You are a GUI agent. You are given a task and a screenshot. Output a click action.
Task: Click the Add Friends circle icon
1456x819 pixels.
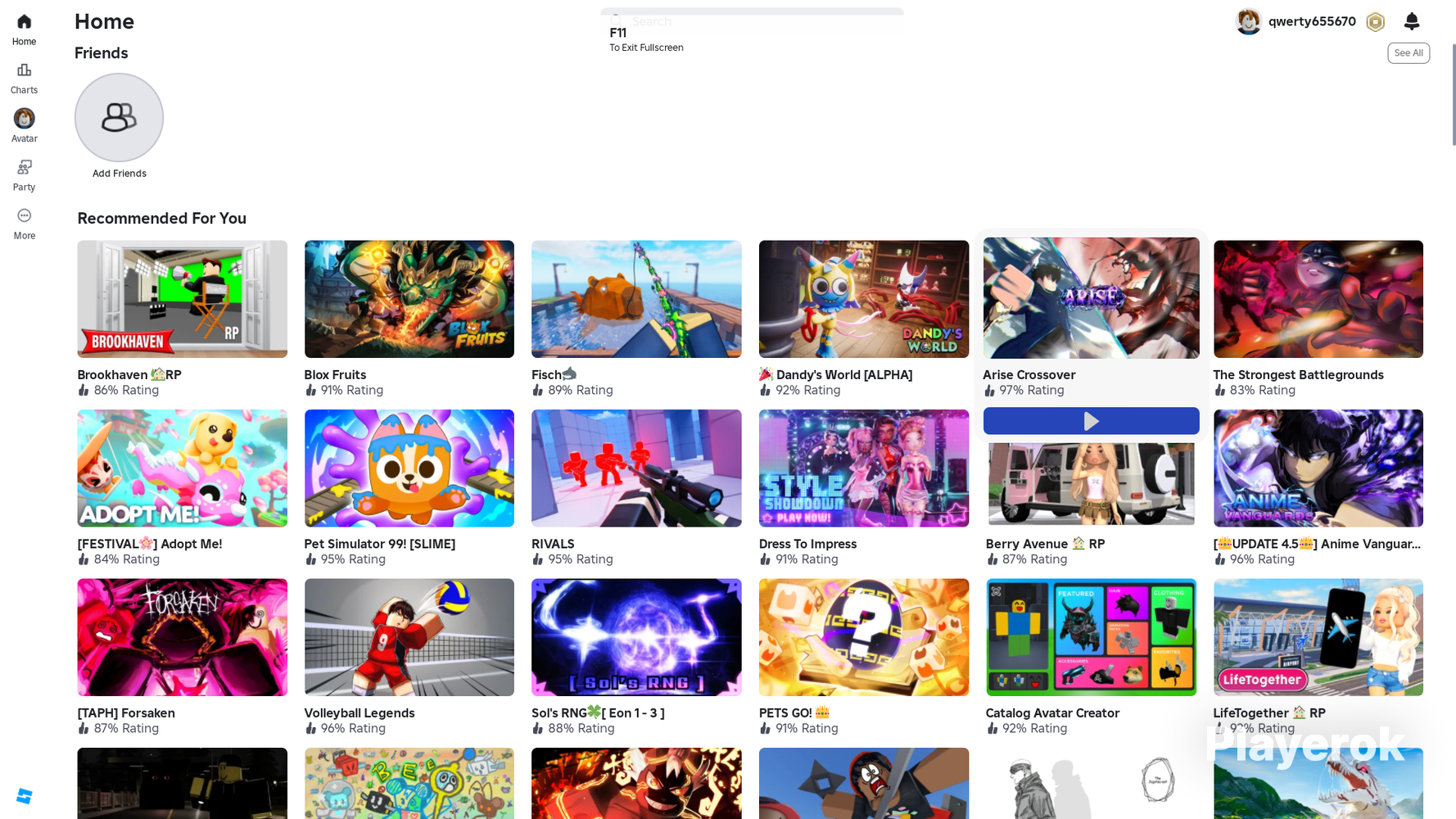tap(119, 118)
